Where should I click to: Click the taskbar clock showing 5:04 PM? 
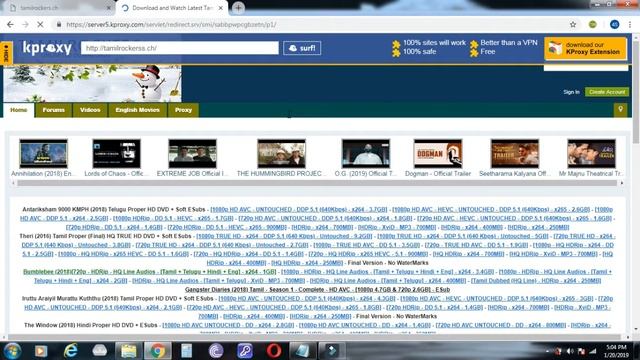616,351
